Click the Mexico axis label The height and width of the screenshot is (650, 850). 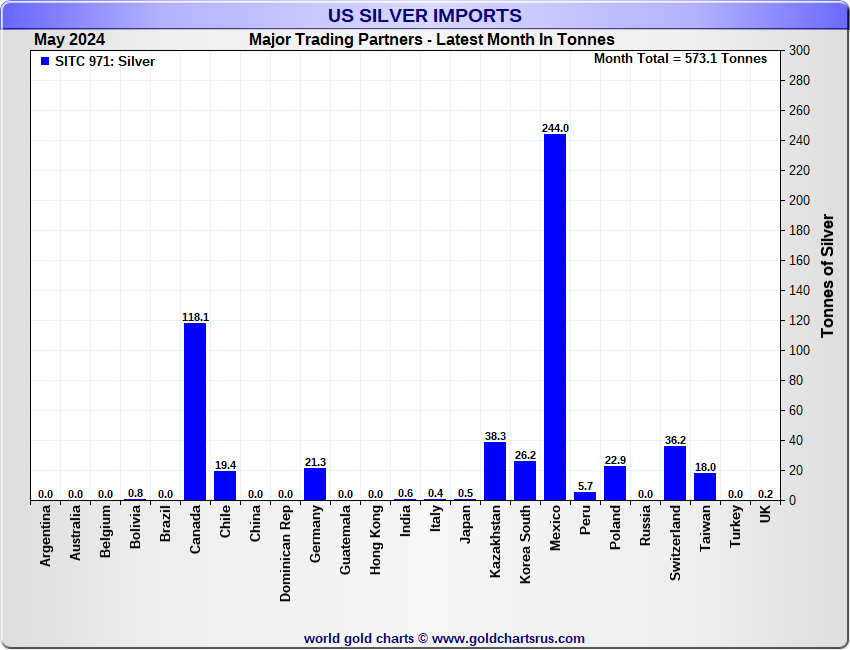click(x=555, y=528)
